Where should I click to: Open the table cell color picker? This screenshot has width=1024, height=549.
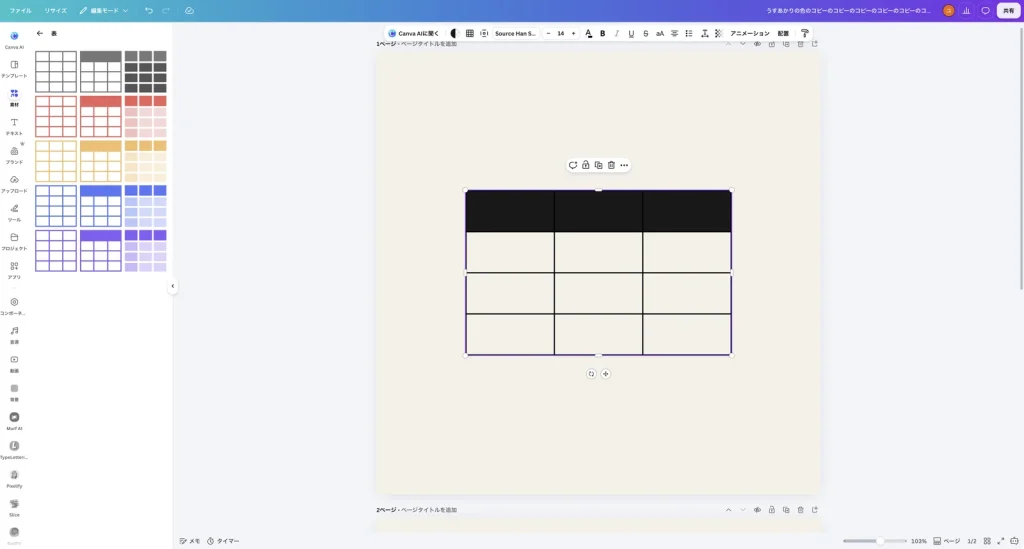(455, 33)
